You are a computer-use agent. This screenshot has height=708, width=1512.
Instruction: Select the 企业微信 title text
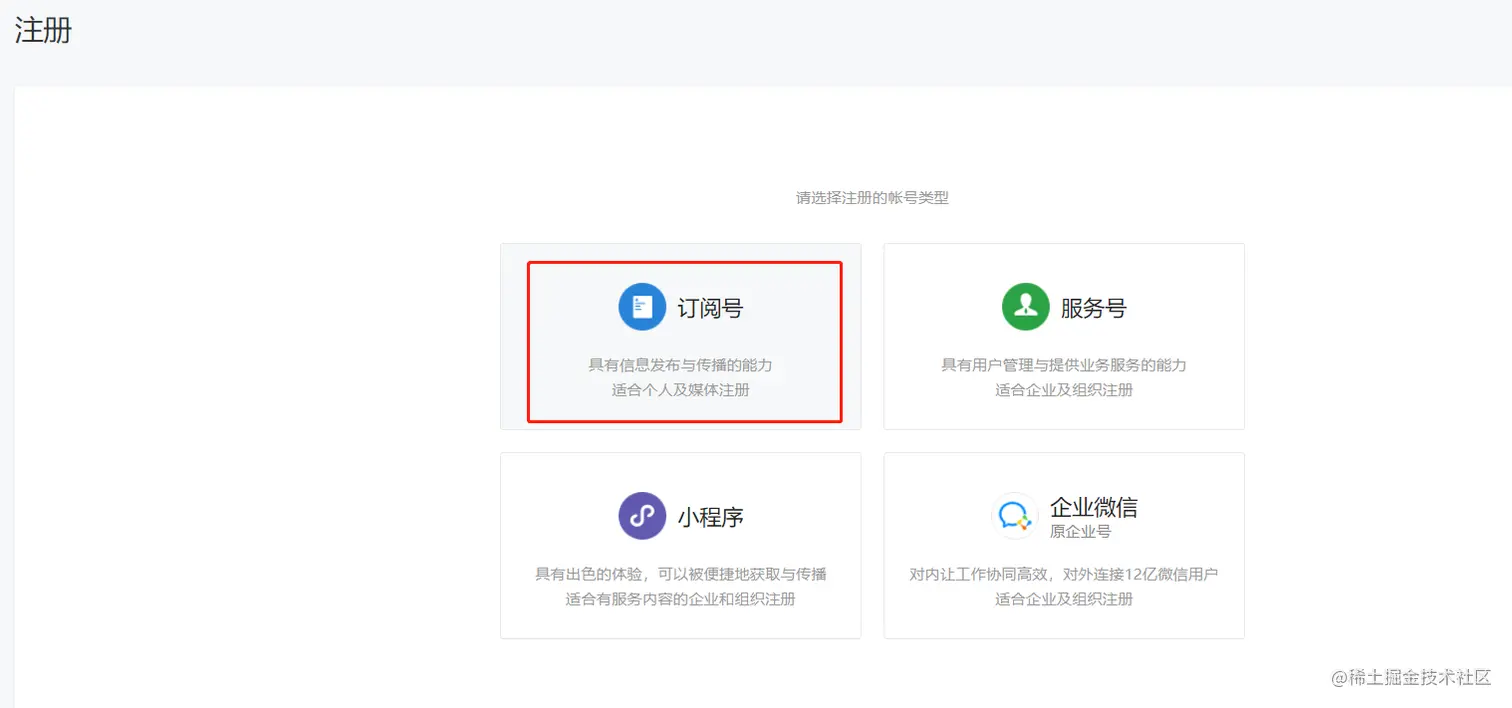pos(1094,507)
